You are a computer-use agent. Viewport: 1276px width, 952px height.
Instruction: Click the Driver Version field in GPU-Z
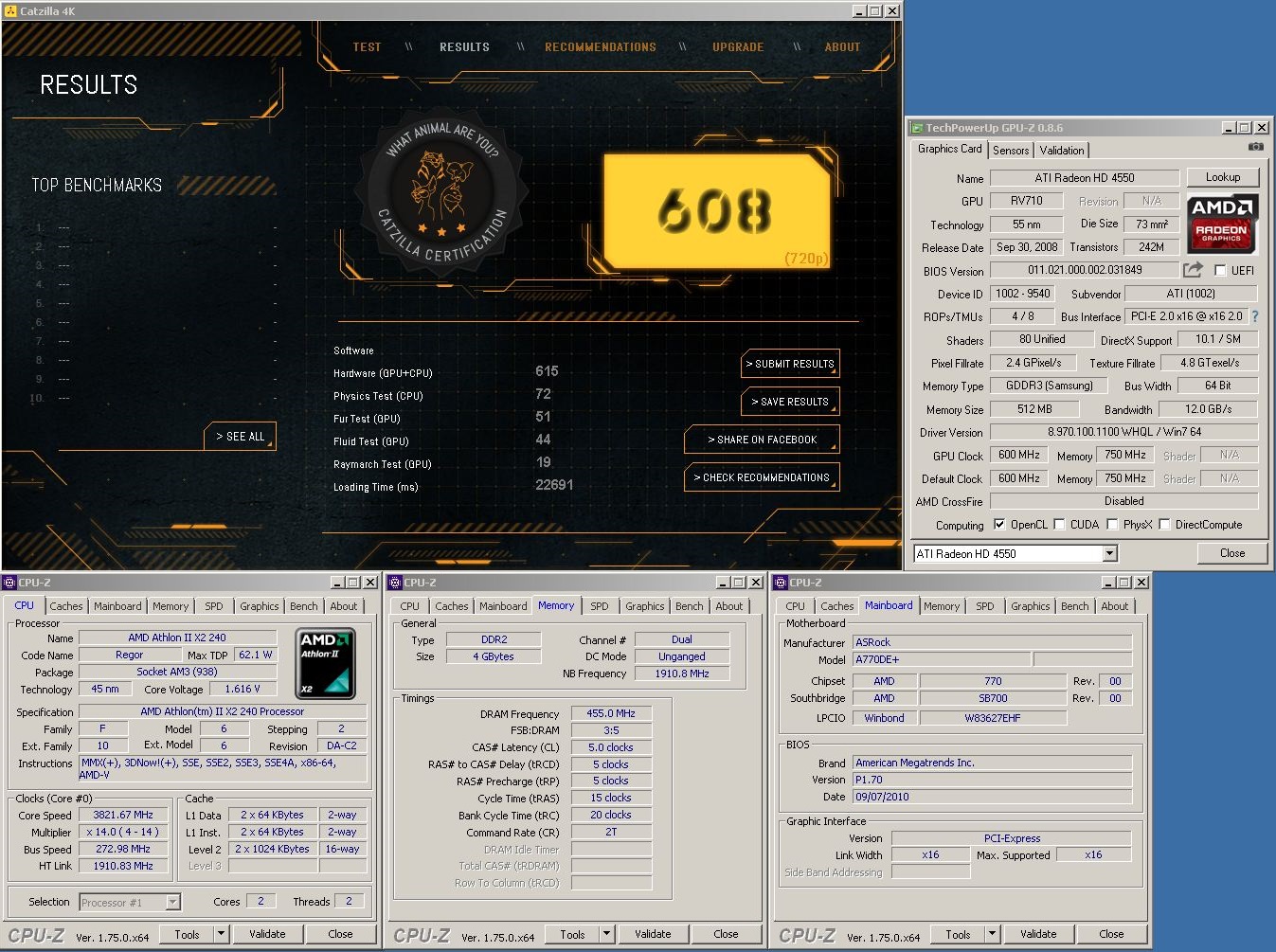[x=1124, y=432]
